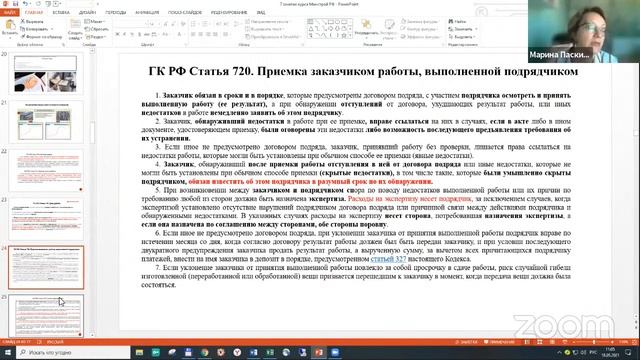Click inside the shapes gallery
This screenshot has width=640, height=360.
tap(329, 29)
